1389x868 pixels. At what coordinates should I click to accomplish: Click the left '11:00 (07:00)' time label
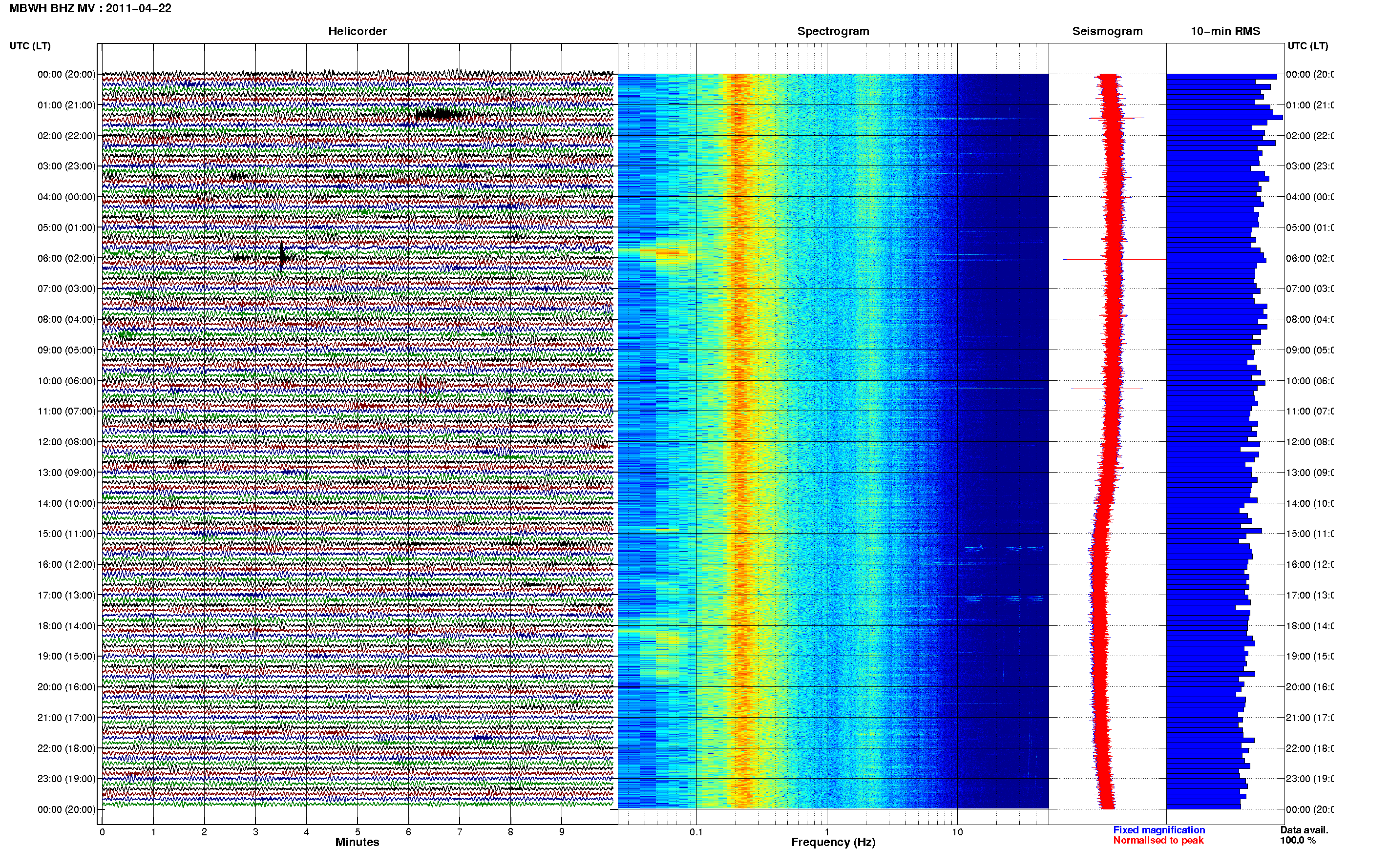tap(66, 411)
